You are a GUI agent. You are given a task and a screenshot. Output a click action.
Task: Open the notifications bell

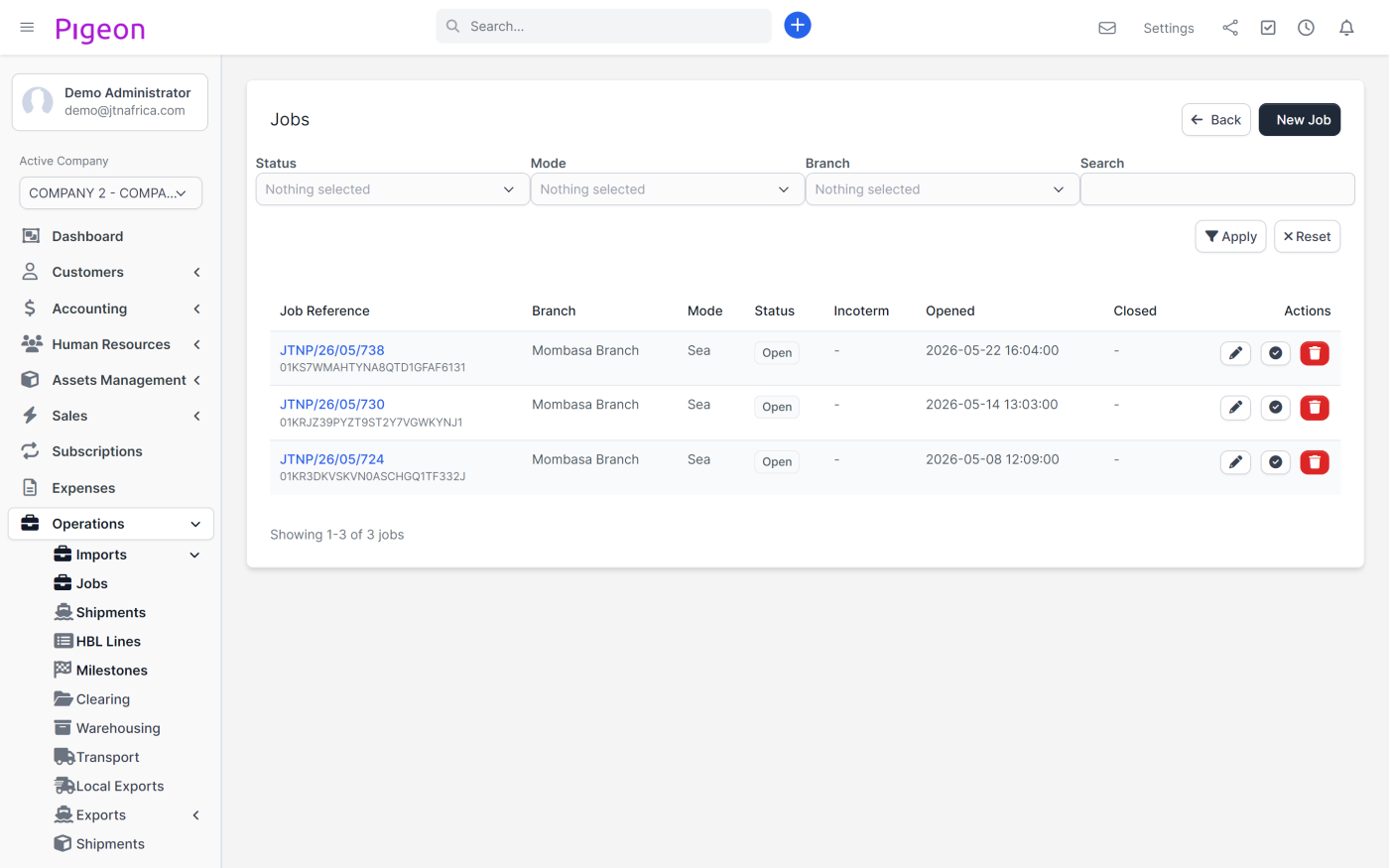click(x=1346, y=28)
